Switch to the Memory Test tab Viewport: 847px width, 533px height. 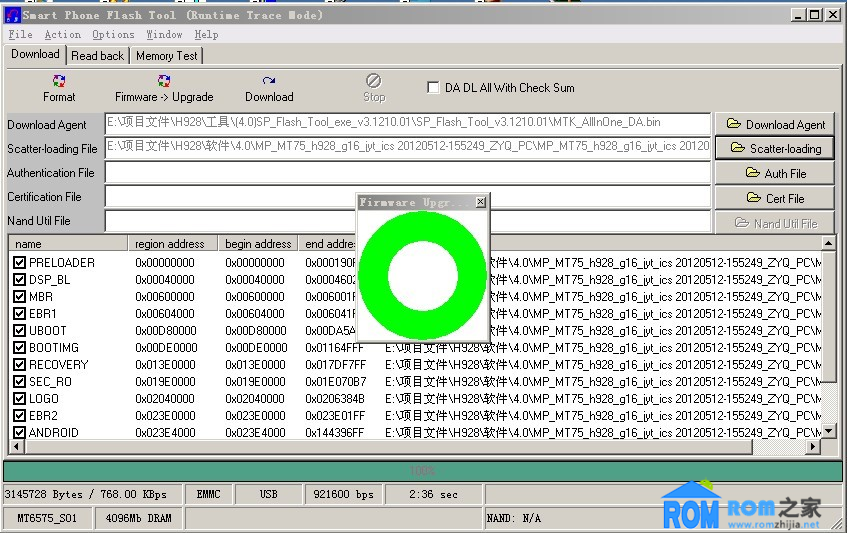[x=167, y=56]
